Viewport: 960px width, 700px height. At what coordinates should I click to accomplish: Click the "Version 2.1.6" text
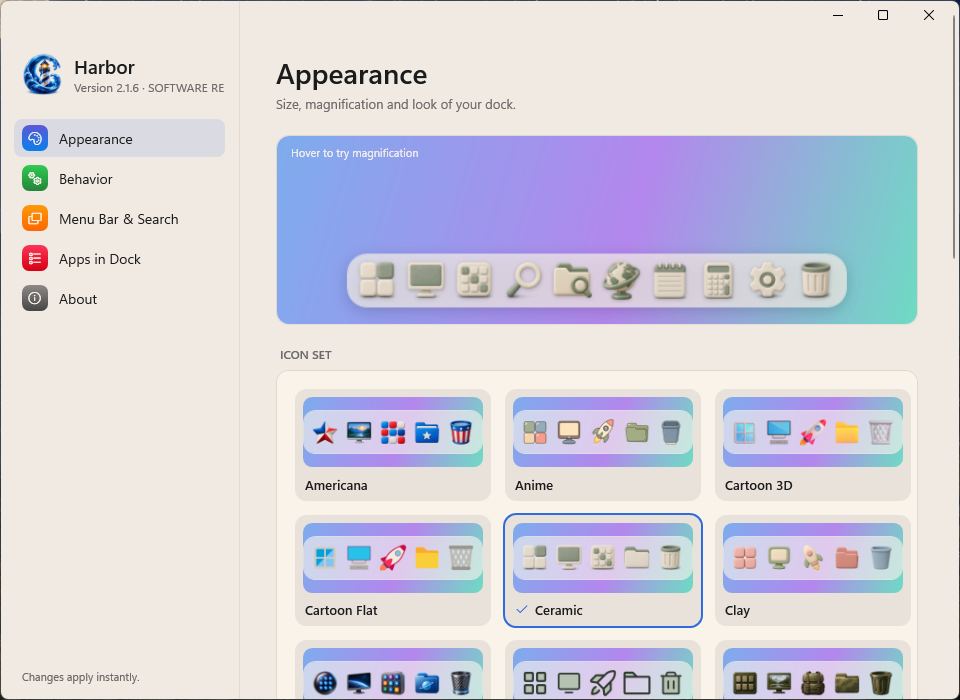click(107, 88)
